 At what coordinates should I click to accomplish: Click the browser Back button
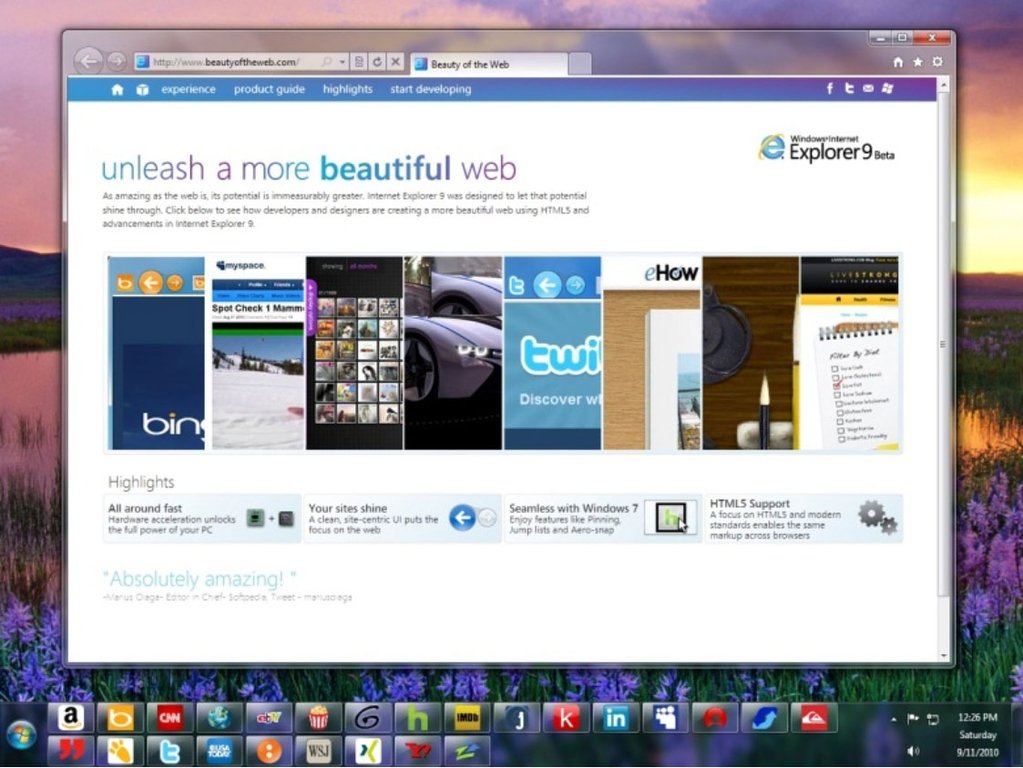[x=88, y=62]
